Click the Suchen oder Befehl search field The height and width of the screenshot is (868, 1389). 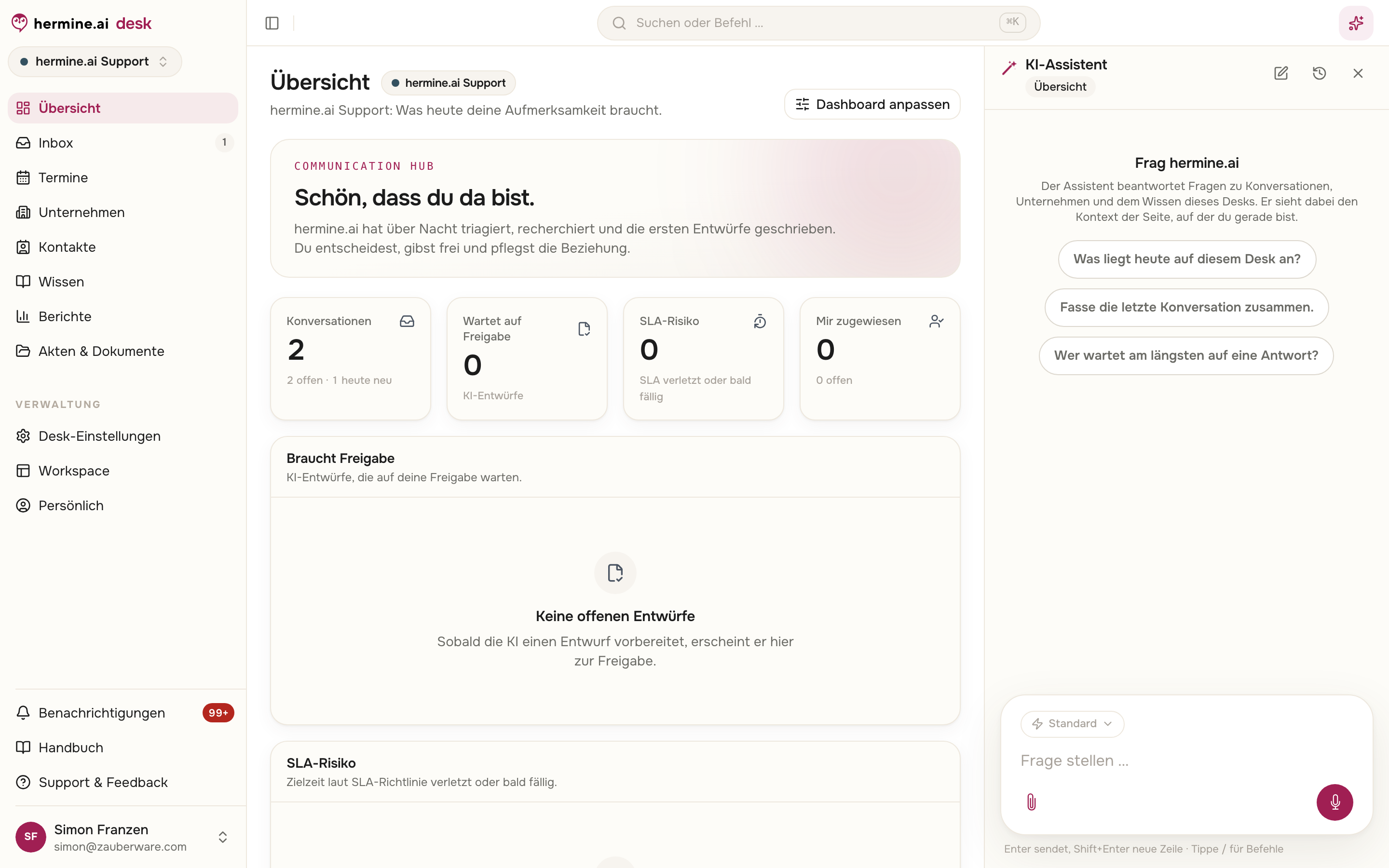pyautogui.click(x=818, y=23)
